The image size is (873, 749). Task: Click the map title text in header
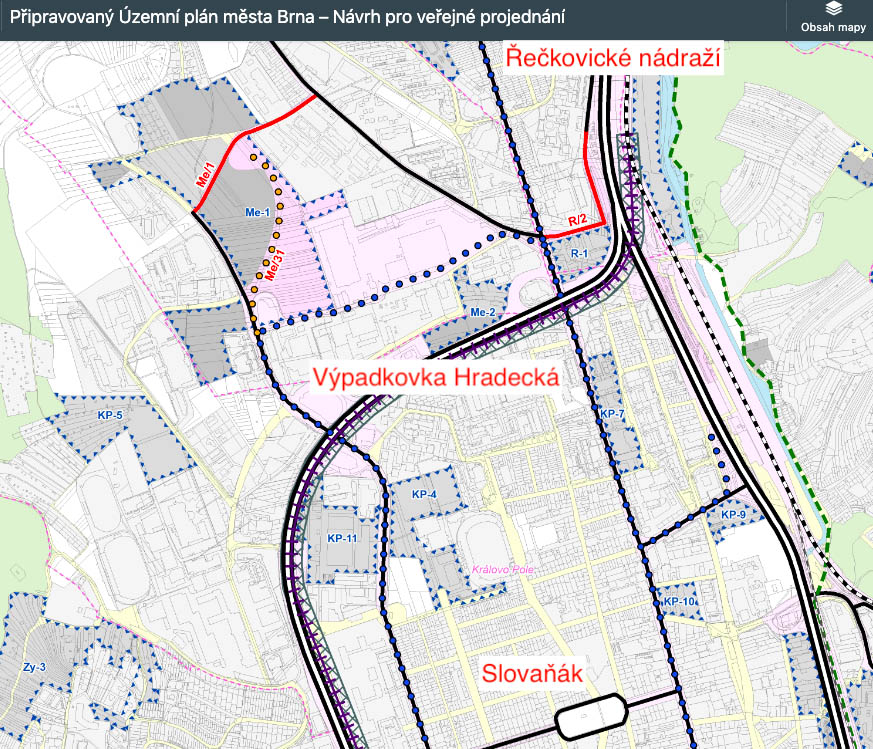(x=287, y=18)
